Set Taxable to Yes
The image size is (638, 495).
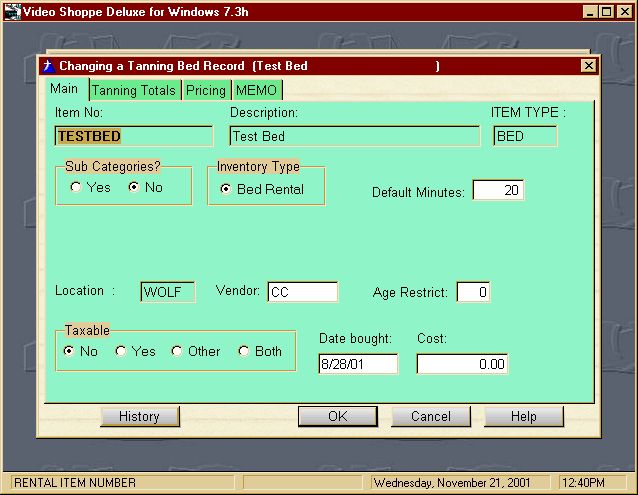[x=121, y=352]
